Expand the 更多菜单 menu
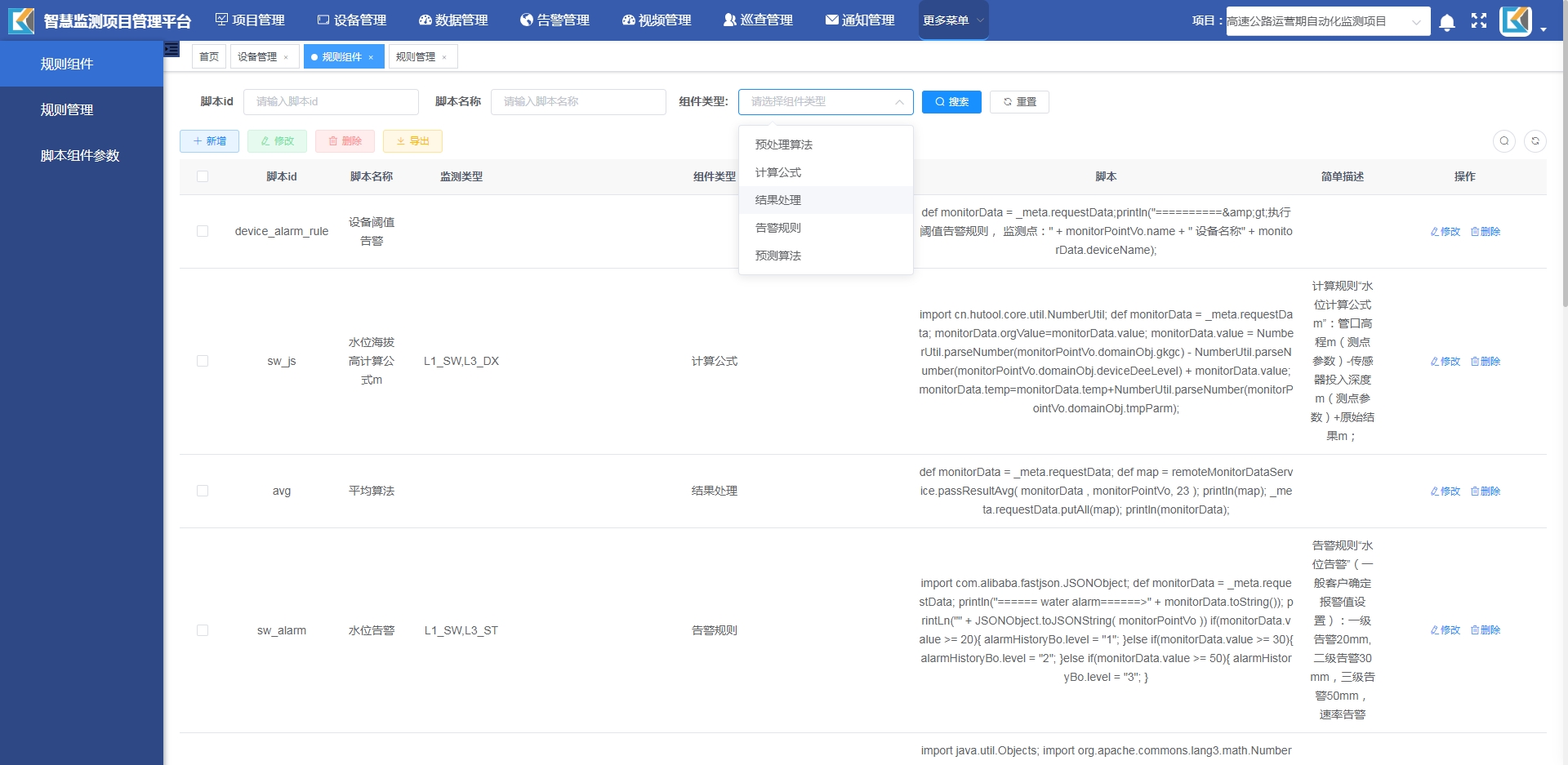The height and width of the screenshot is (765, 1568). point(952,20)
